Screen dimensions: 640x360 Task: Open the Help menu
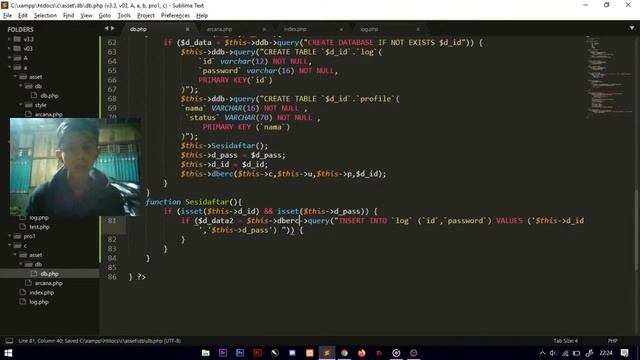coord(202,16)
